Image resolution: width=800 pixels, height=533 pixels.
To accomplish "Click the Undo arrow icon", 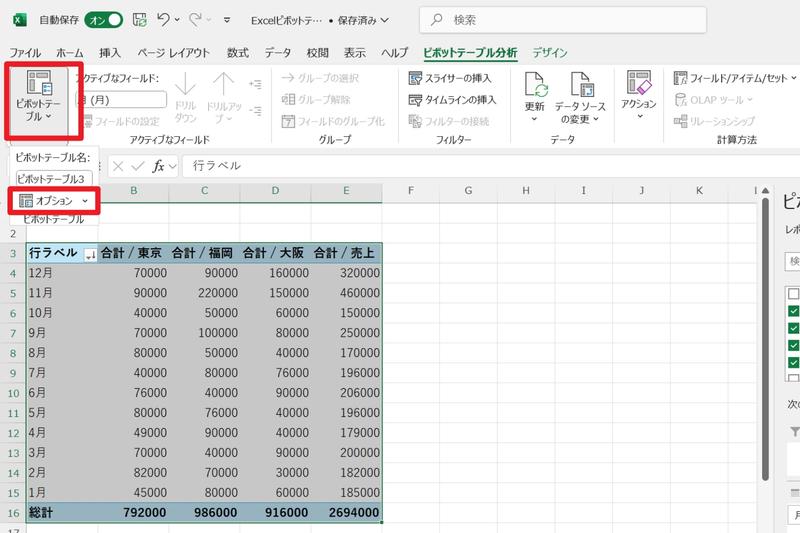I will (163, 19).
